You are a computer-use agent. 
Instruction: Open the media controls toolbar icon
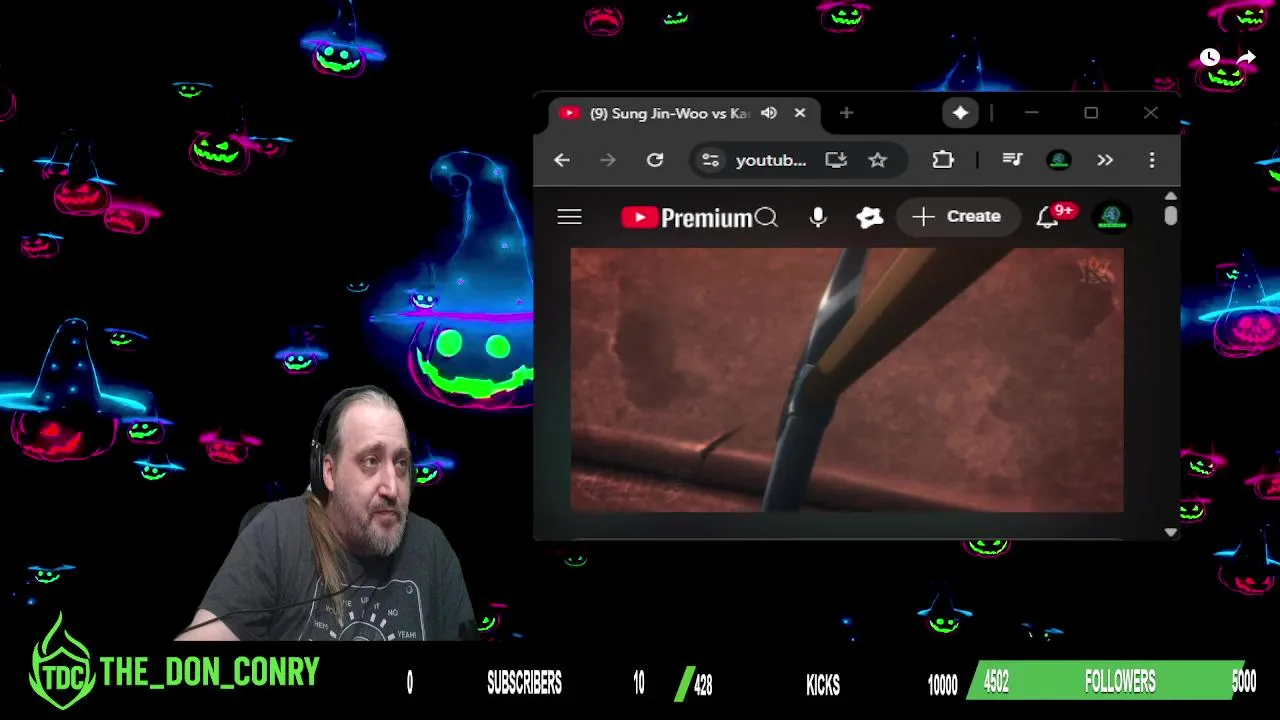tap(1012, 160)
